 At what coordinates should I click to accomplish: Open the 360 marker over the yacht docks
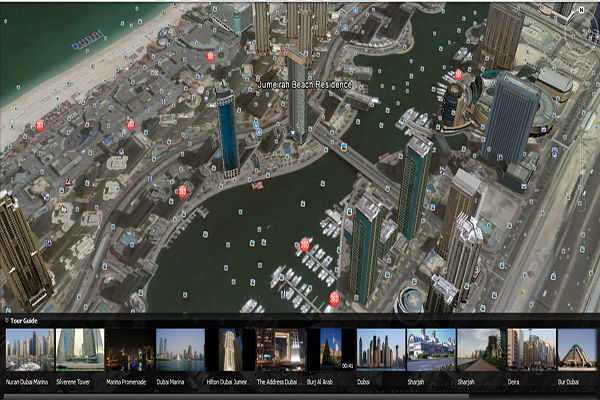(305, 244)
